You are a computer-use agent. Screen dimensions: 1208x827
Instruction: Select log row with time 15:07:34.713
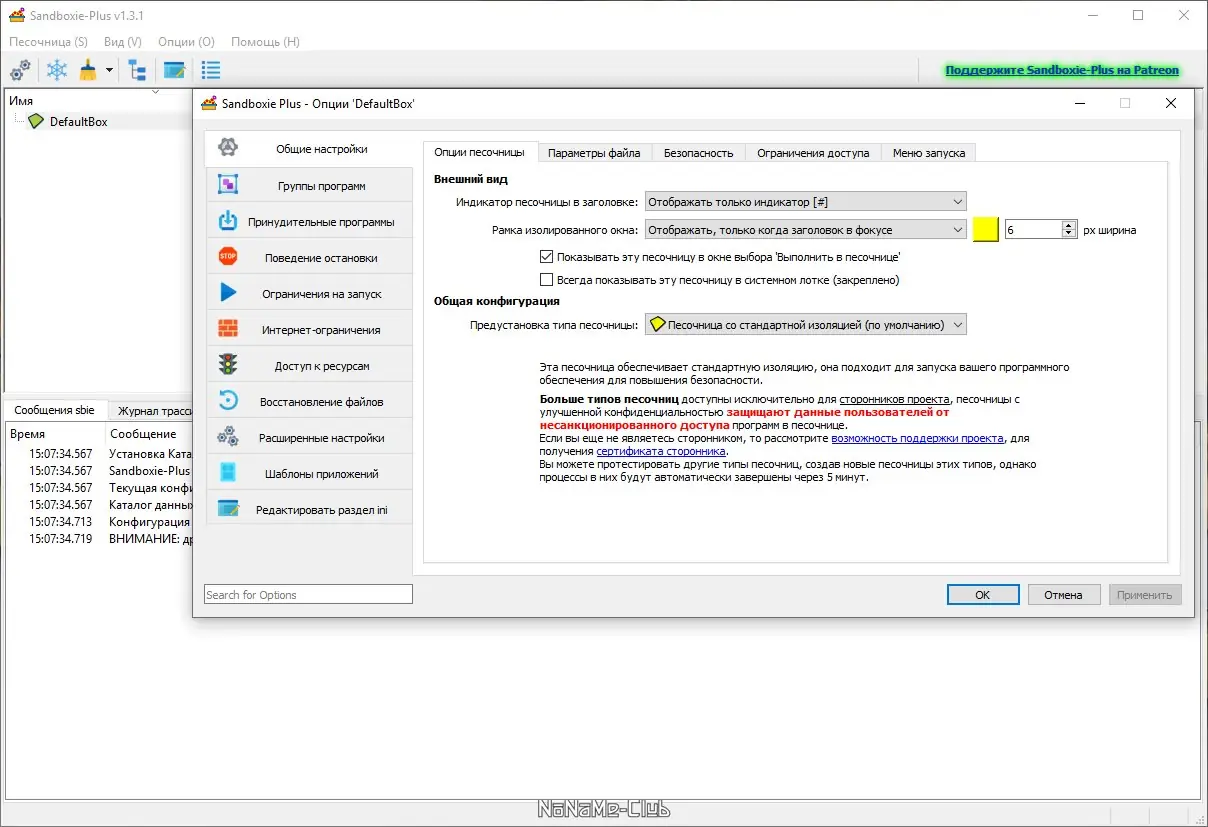(x=99, y=522)
